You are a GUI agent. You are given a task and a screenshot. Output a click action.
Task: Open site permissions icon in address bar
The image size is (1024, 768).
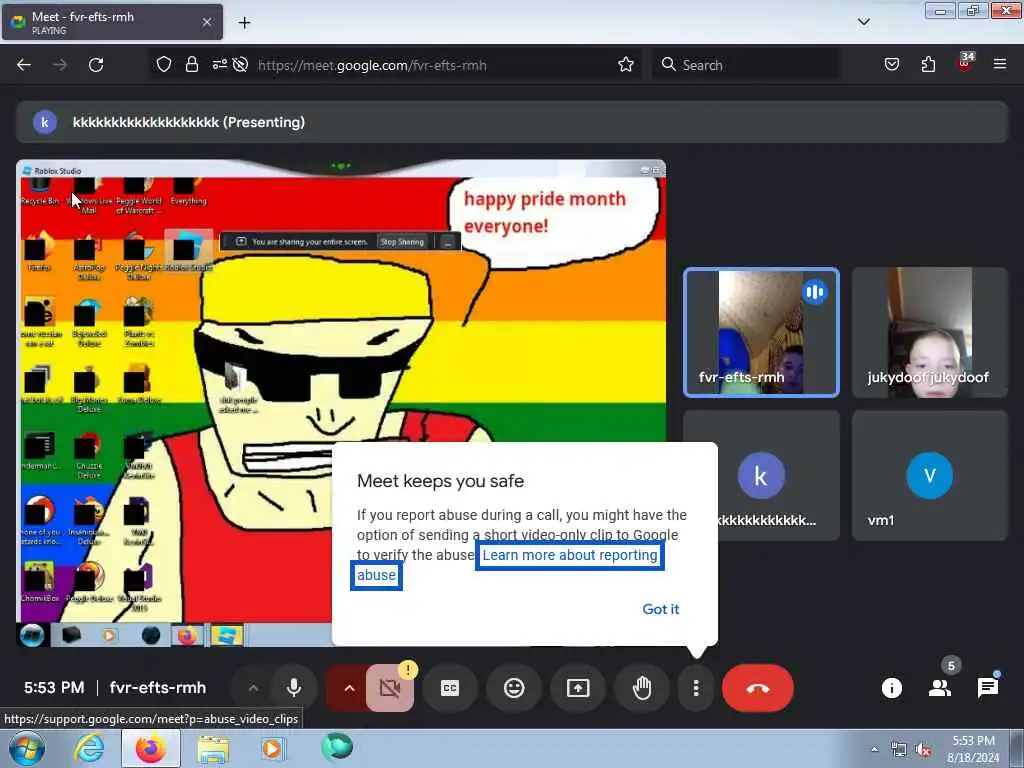click(219, 65)
